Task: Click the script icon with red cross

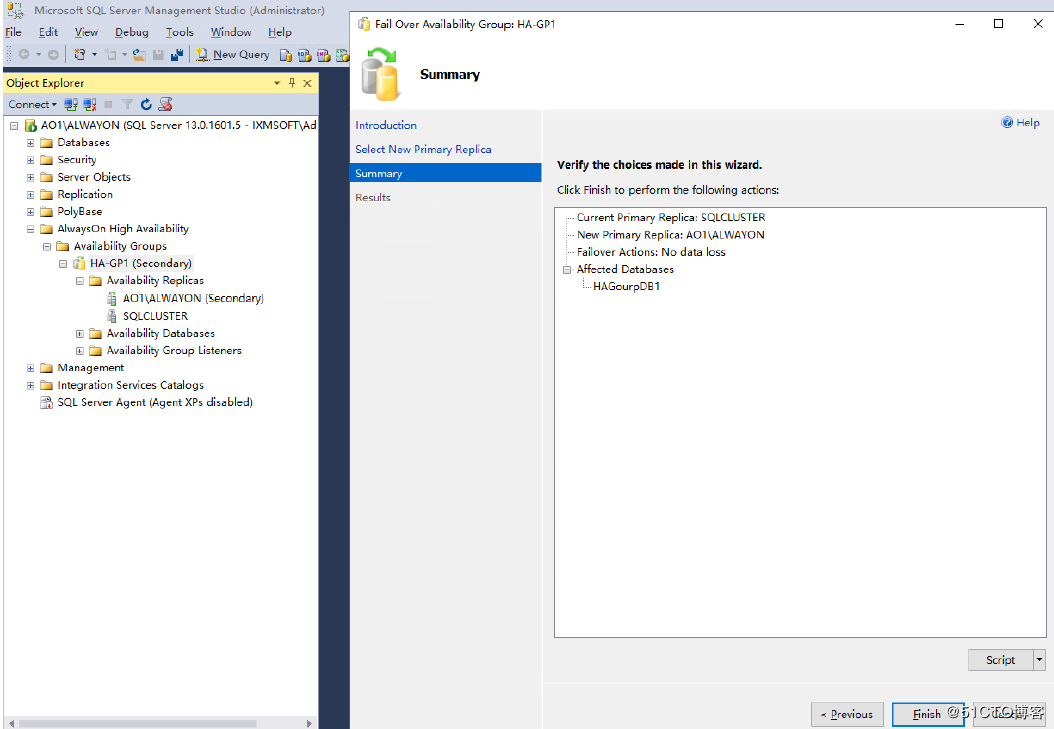Action: tap(165, 104)
